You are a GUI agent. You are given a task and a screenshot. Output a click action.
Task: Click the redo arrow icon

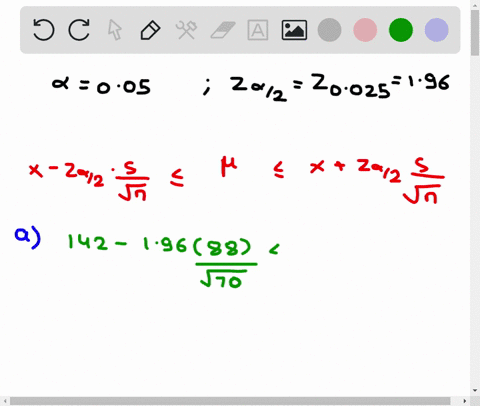pos(79,30)
